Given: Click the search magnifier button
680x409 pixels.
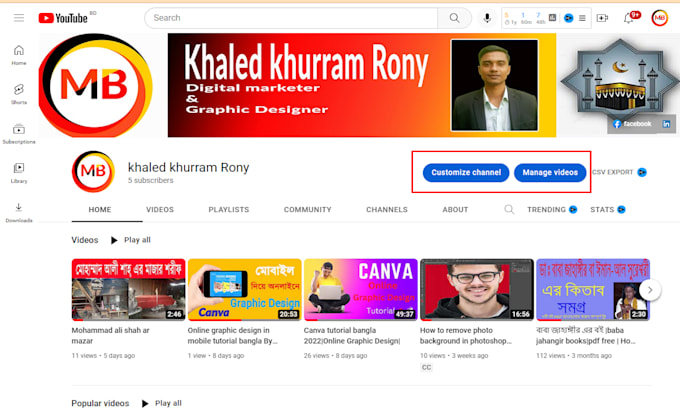Looking at the screenshot, I should pyautogui.click(x=454, y=18).
